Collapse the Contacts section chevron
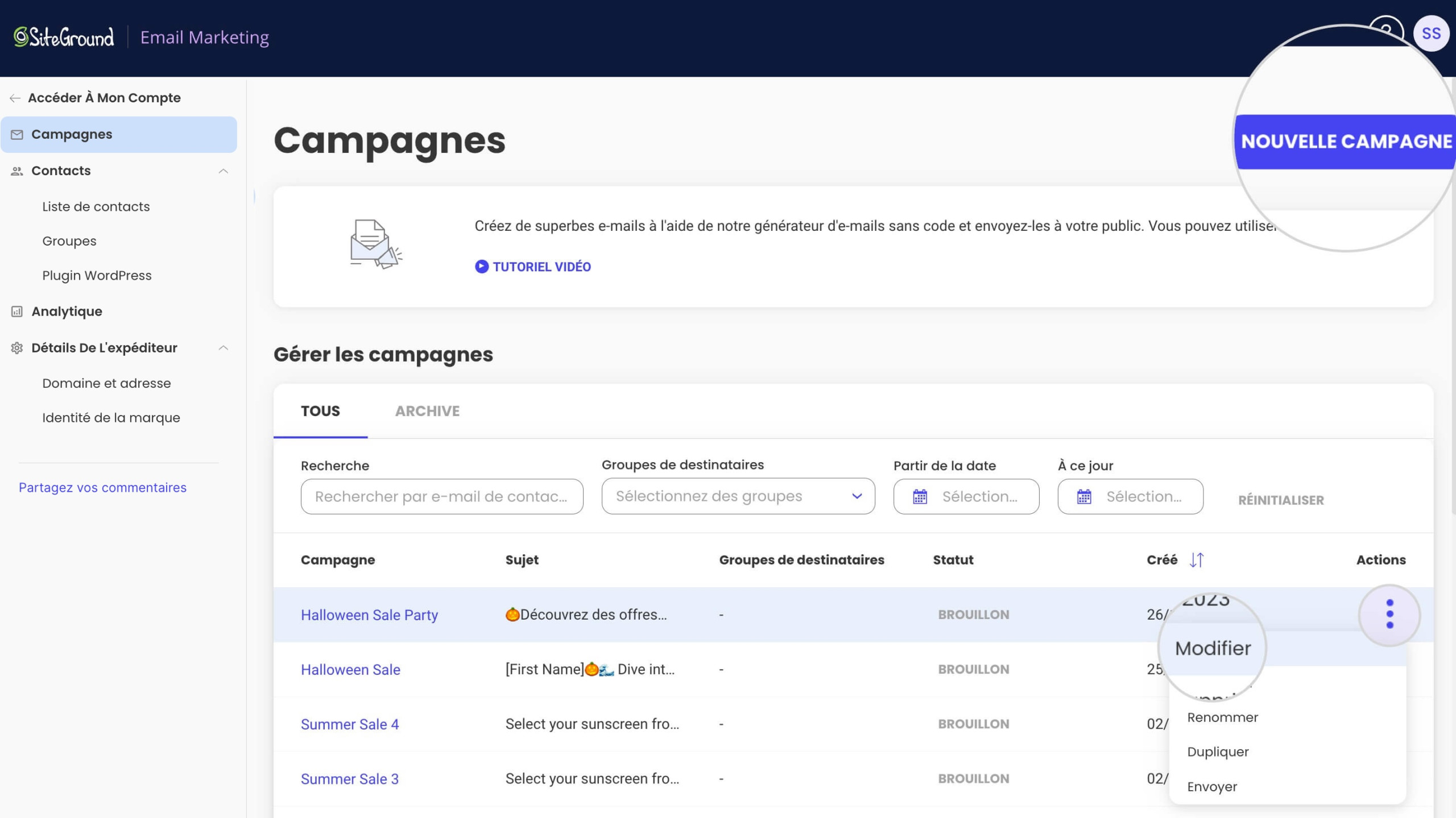The height and width of the screenshot is (818, 1456). pyautogui.click(x=224, y=171)
